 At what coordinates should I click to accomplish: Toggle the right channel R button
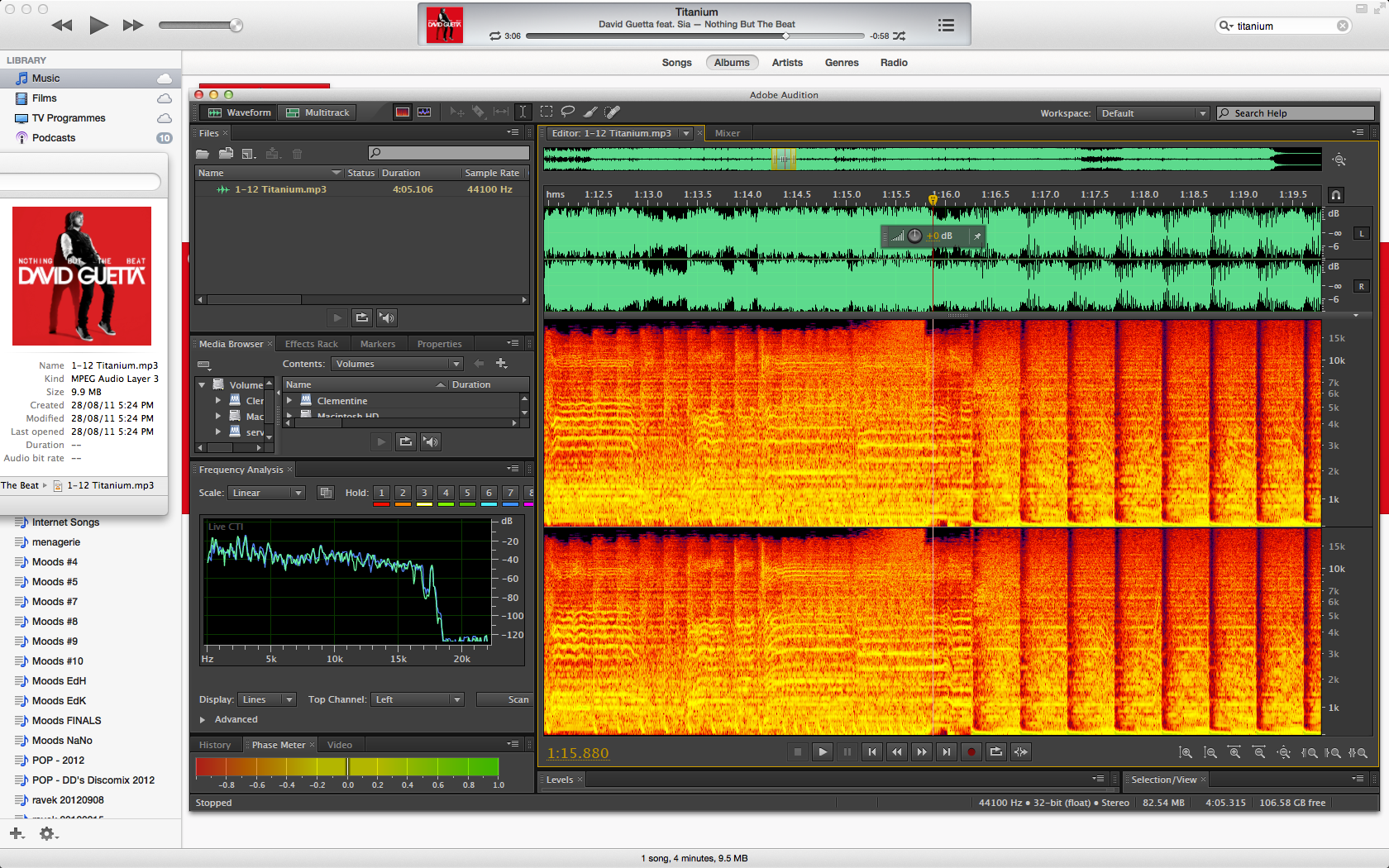1361,287
